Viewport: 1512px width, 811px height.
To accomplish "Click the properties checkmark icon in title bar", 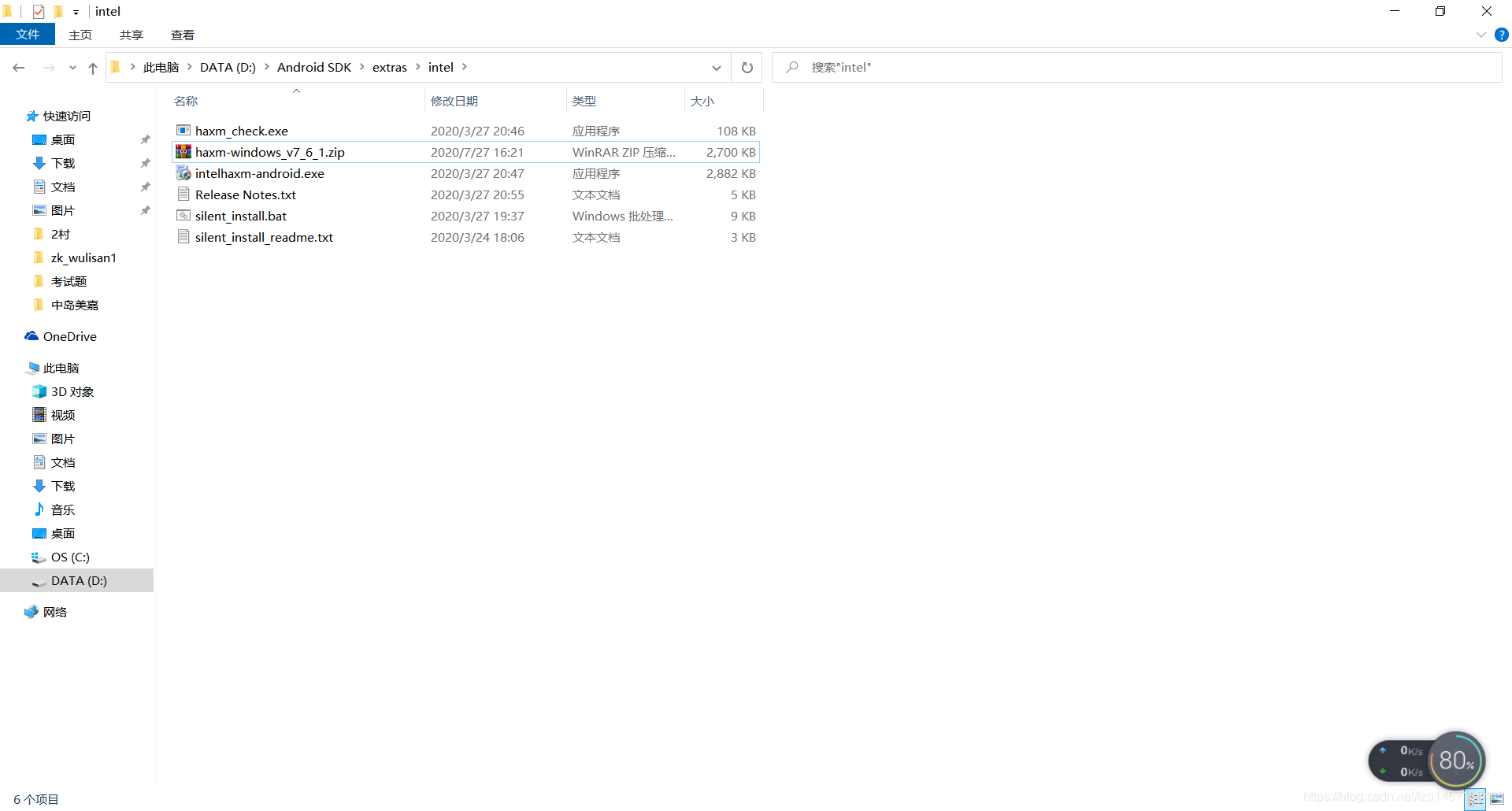I will coord(39,12).
